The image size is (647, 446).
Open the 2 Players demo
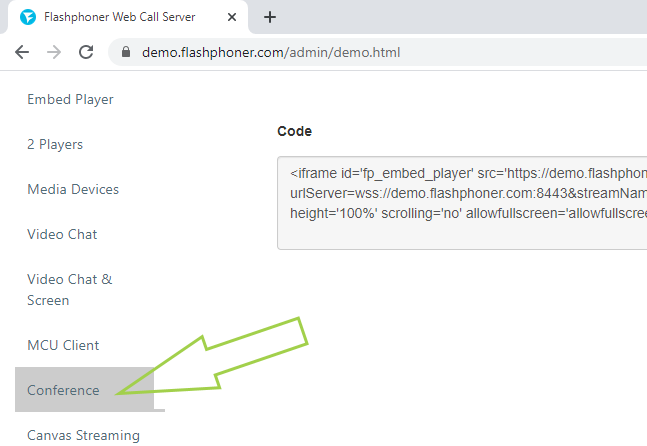55,144
